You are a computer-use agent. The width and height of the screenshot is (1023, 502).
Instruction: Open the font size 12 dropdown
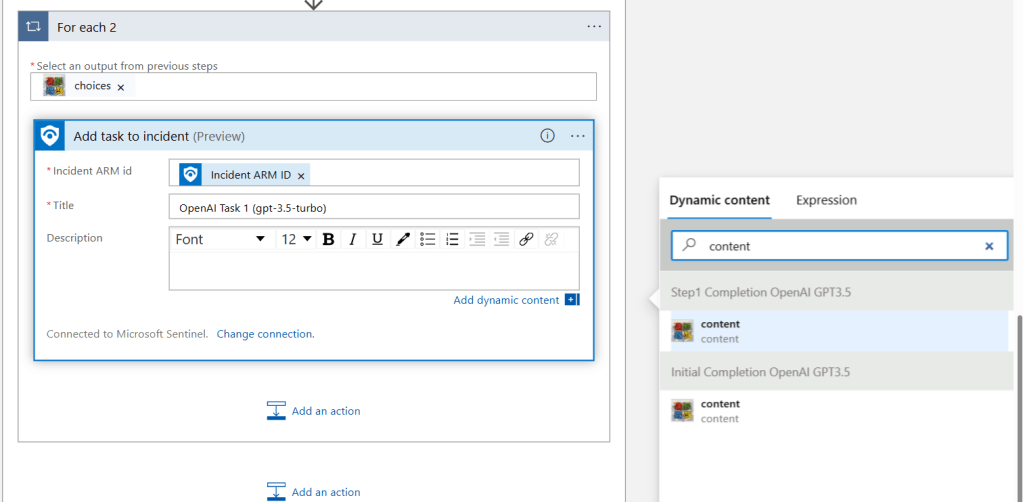[296, 239]
